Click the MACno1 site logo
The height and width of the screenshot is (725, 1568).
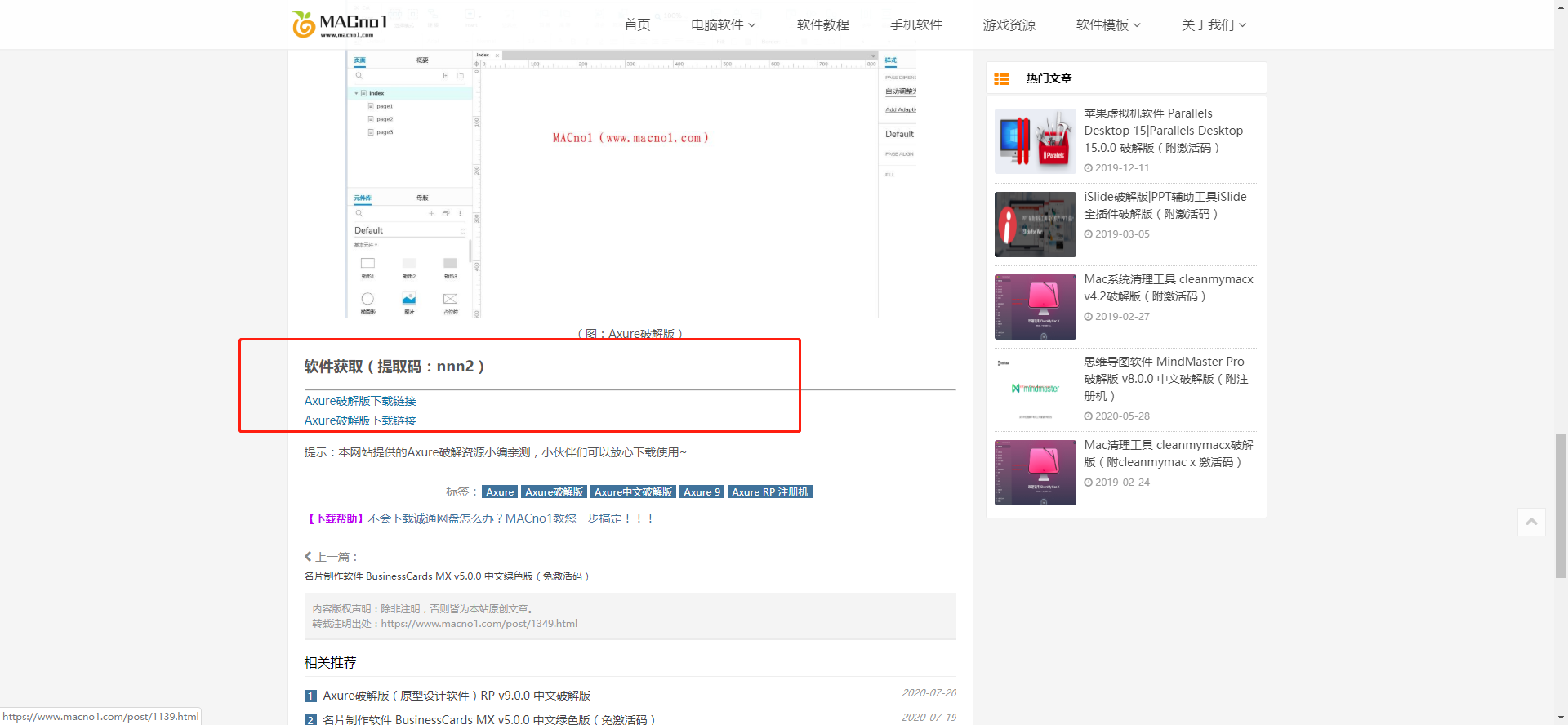(340, 24)
